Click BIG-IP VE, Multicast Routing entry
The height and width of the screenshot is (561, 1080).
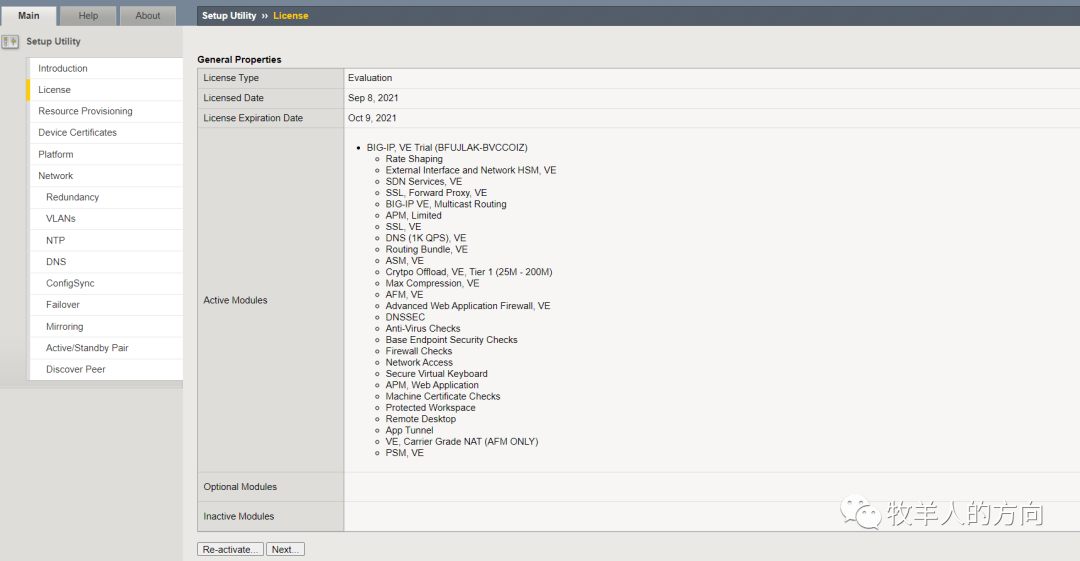pos(446,204)
